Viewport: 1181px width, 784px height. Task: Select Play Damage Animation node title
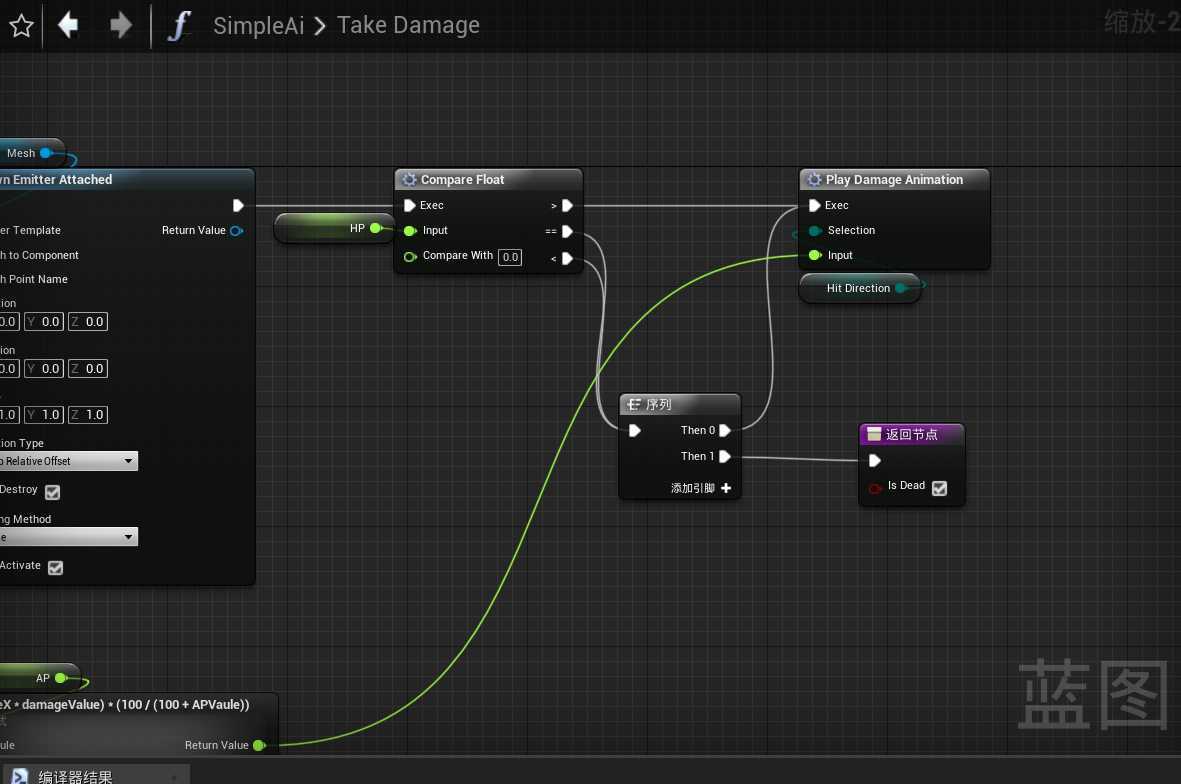[x=894, y=179]
